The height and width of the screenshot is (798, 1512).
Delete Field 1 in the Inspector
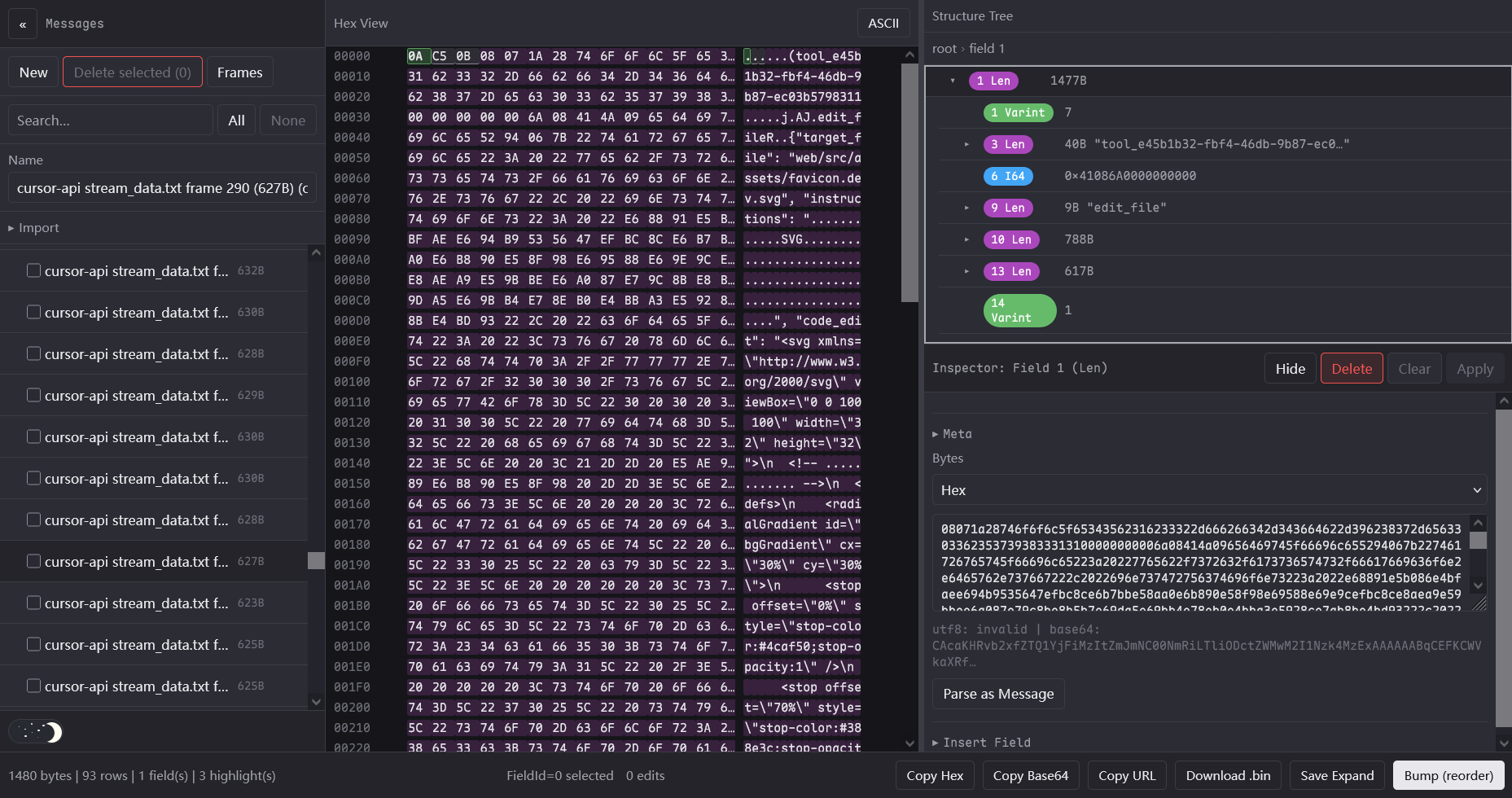click(x=1352, y=369)
